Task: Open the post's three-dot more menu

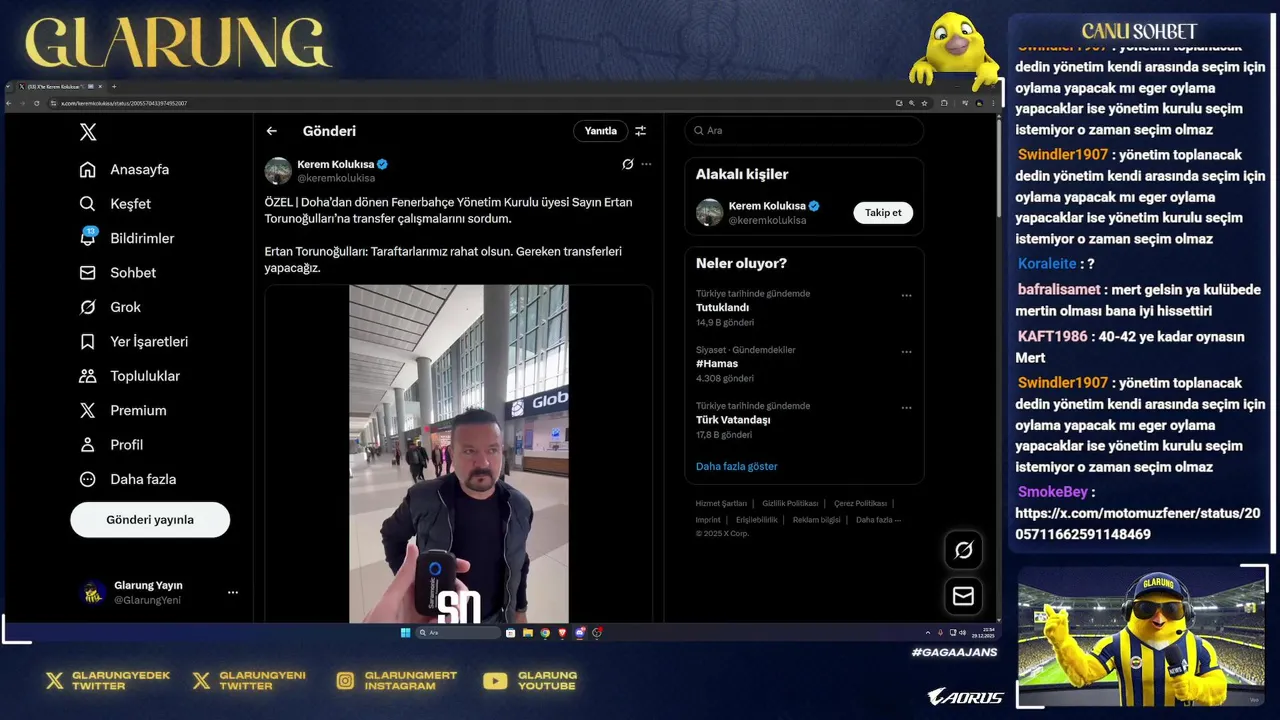Action: 646,164
